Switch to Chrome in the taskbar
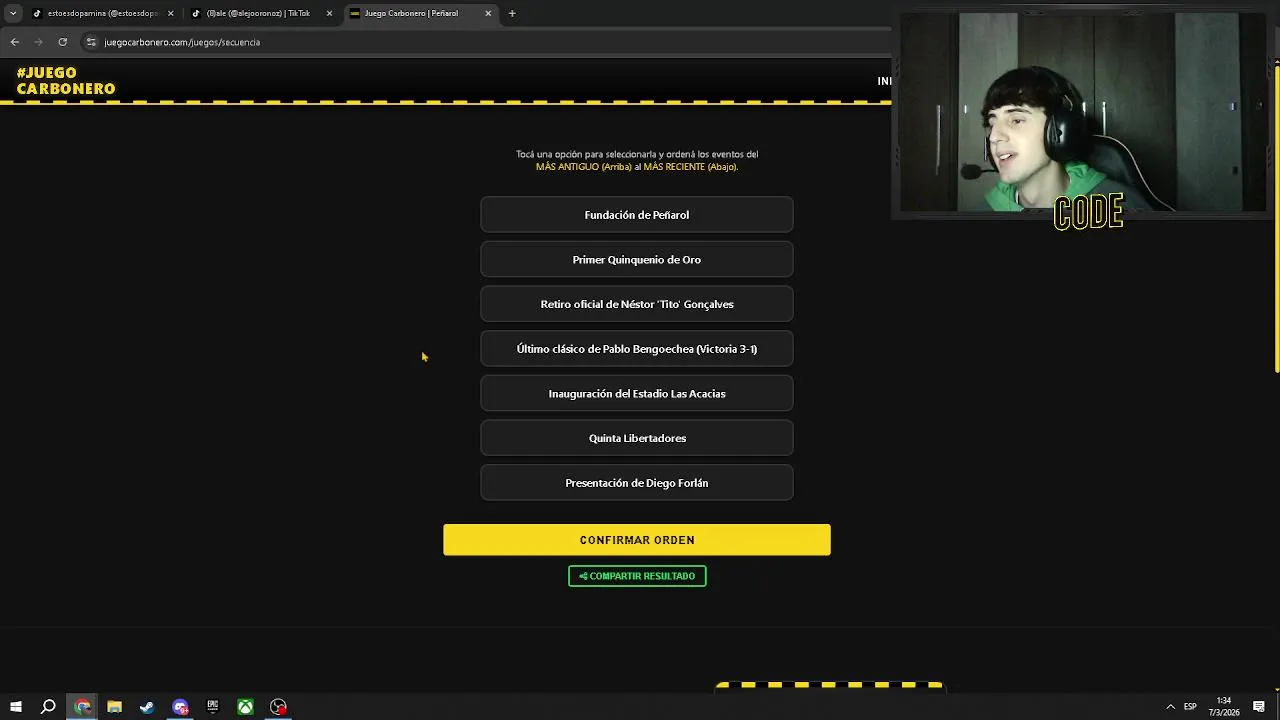 click(82, 707)
